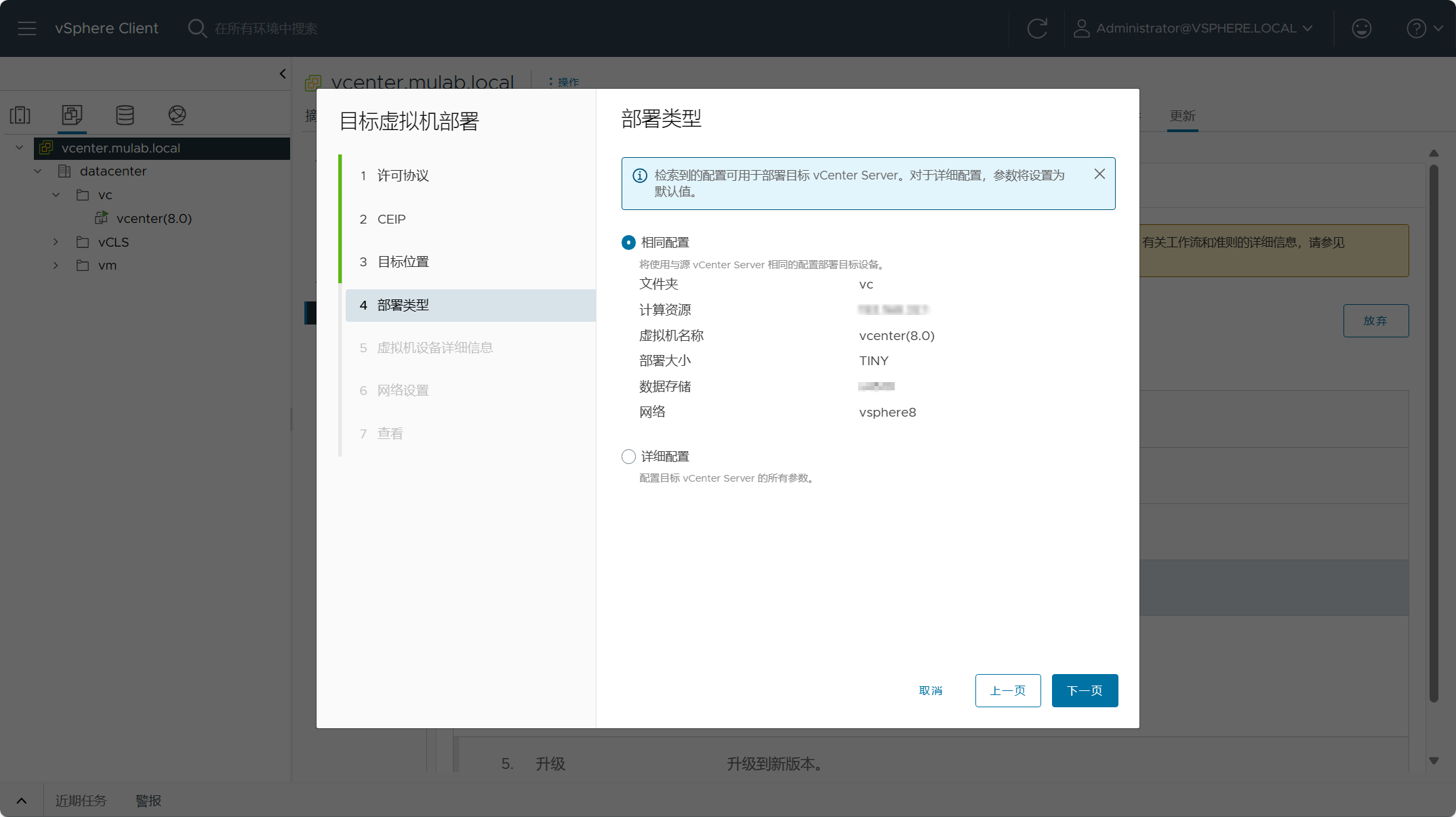Select the 相同配置 radio option

[x=628, y=243]
